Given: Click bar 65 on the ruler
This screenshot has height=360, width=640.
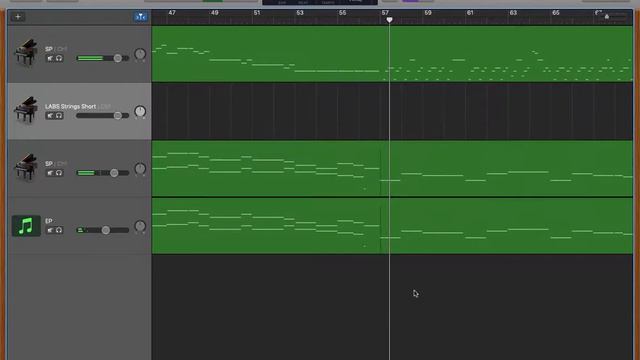Looking at the screenshot, I should tap(556, 13).
